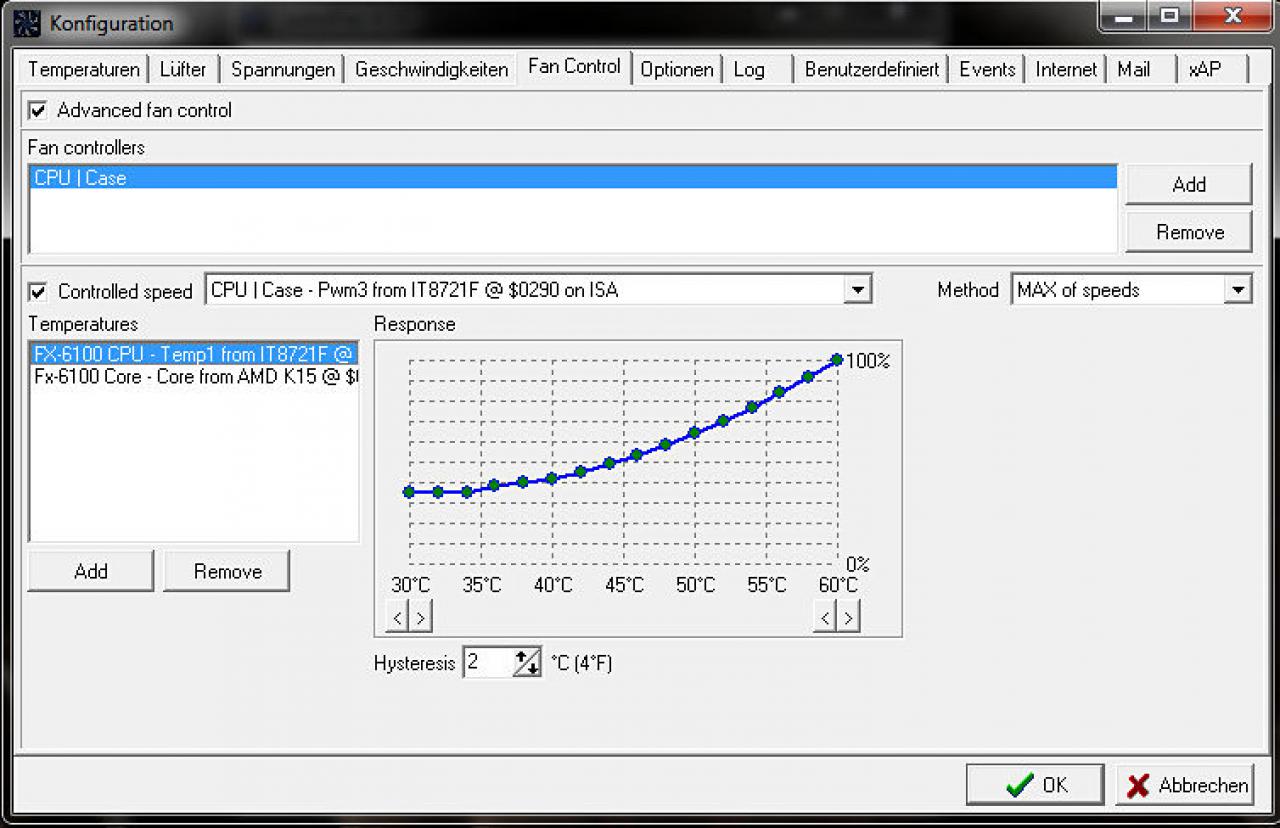
Task: Click the leftmost 30°C point on curve
Action: tap(409, 492)
